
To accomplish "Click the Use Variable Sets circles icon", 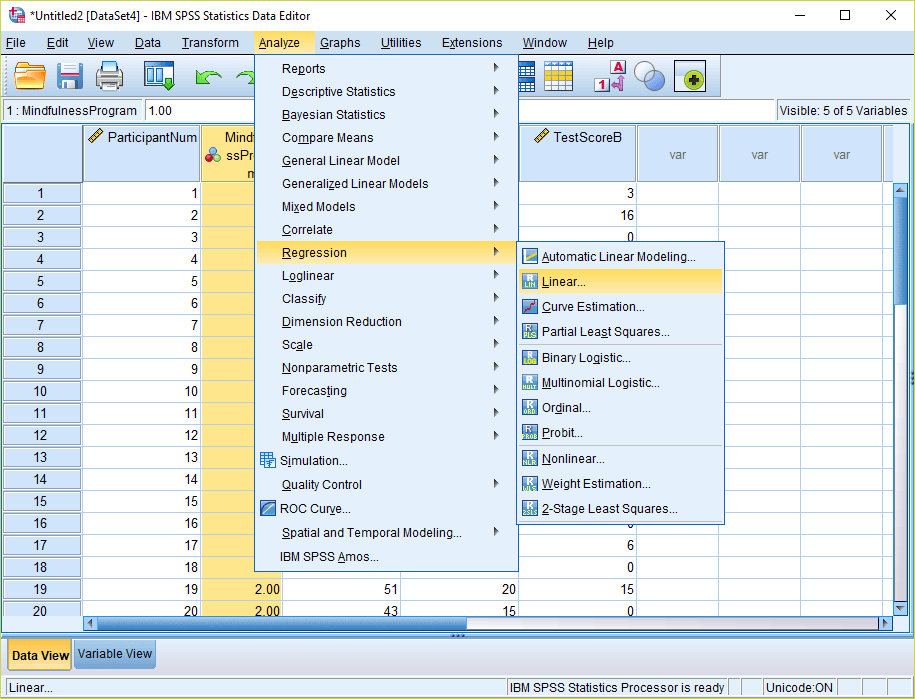I will coord(650,77).
